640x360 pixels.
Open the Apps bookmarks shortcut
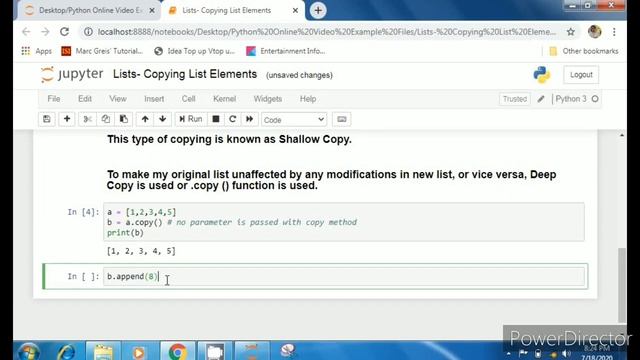36,51
